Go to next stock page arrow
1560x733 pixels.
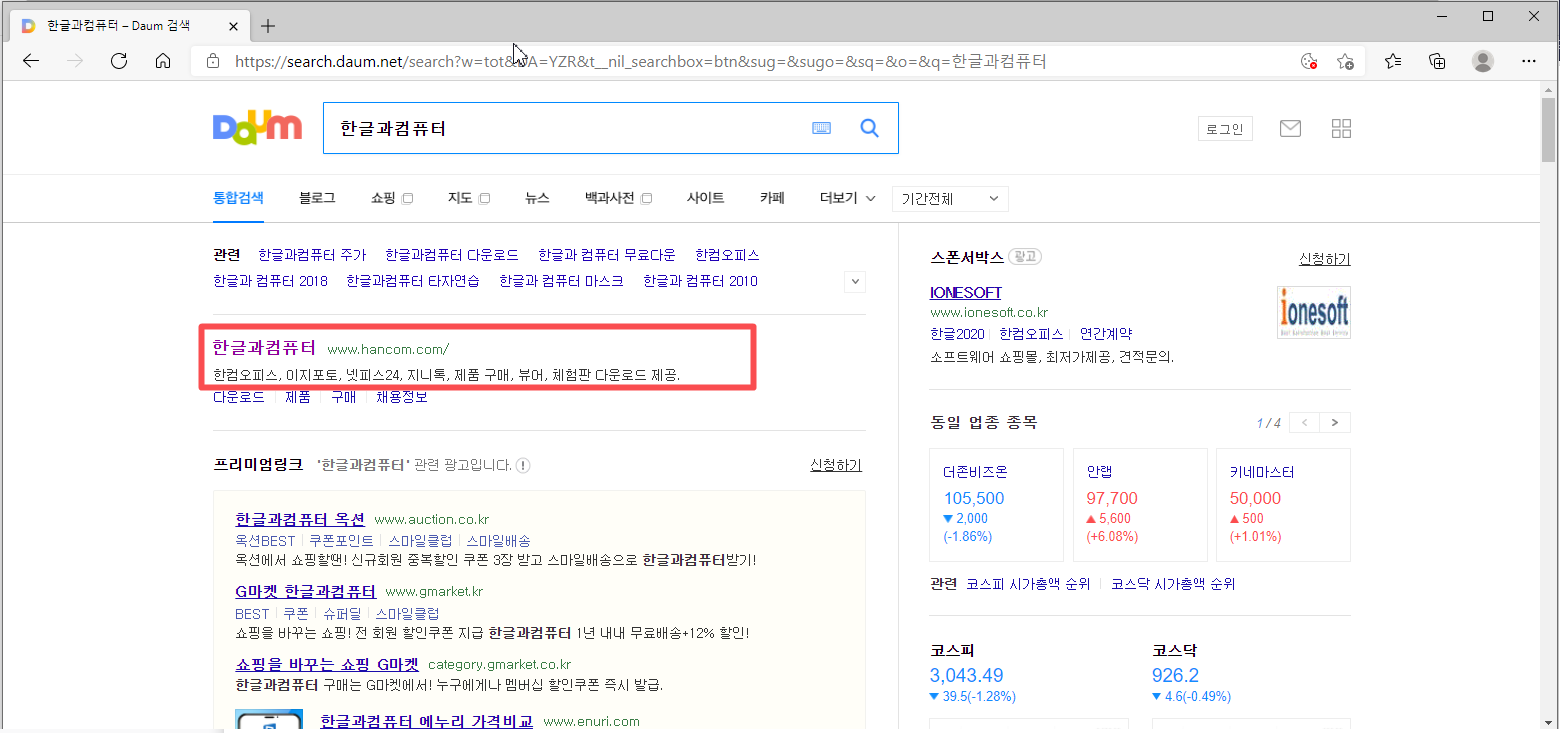(1335, 422)
